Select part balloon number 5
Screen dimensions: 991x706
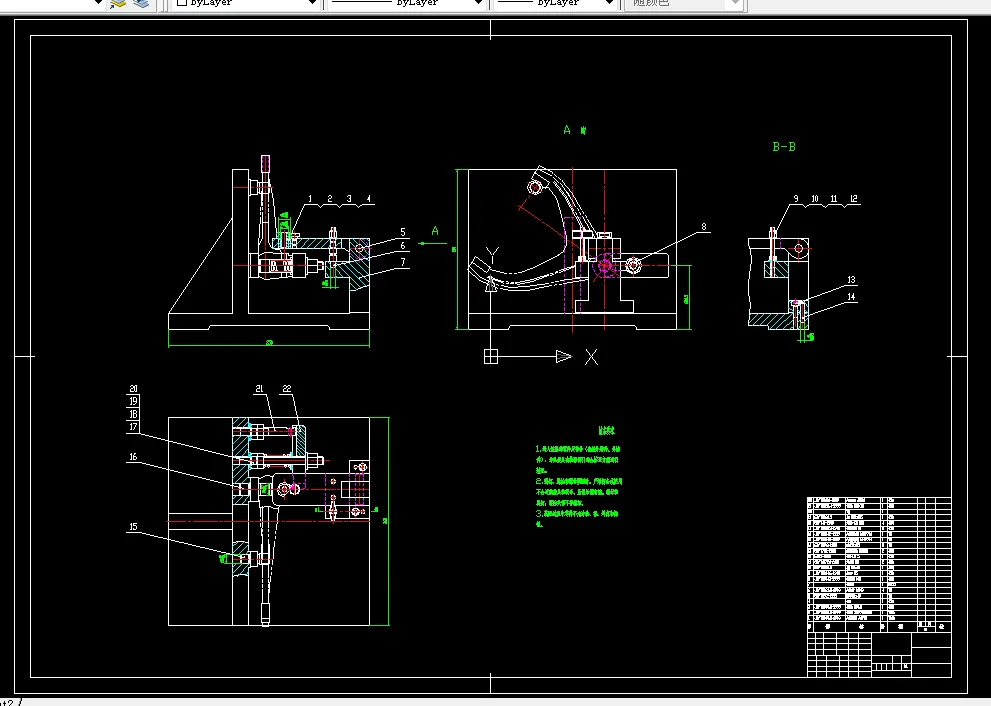click(403, 232)
